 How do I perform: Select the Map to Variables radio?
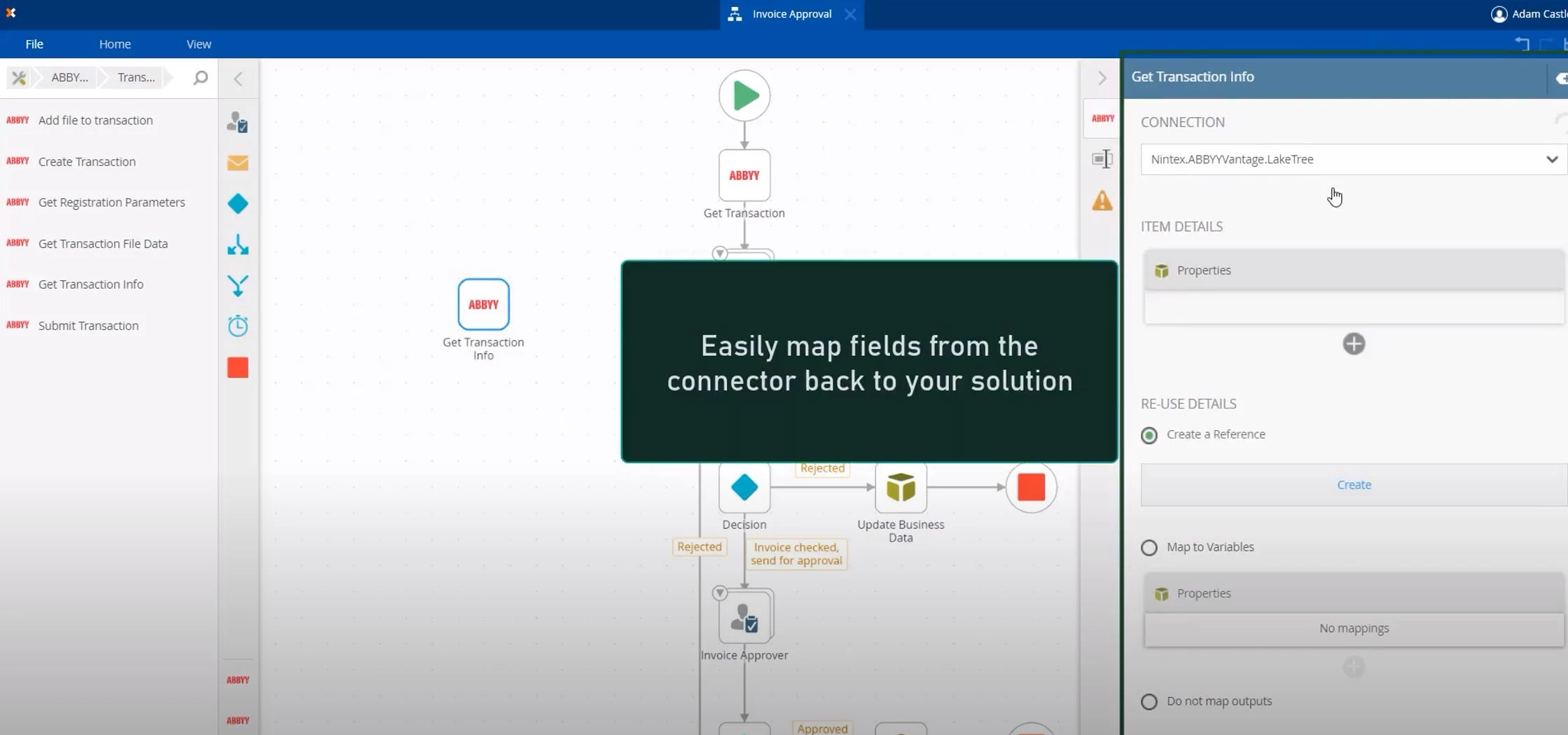click(x=1149, y=548)
